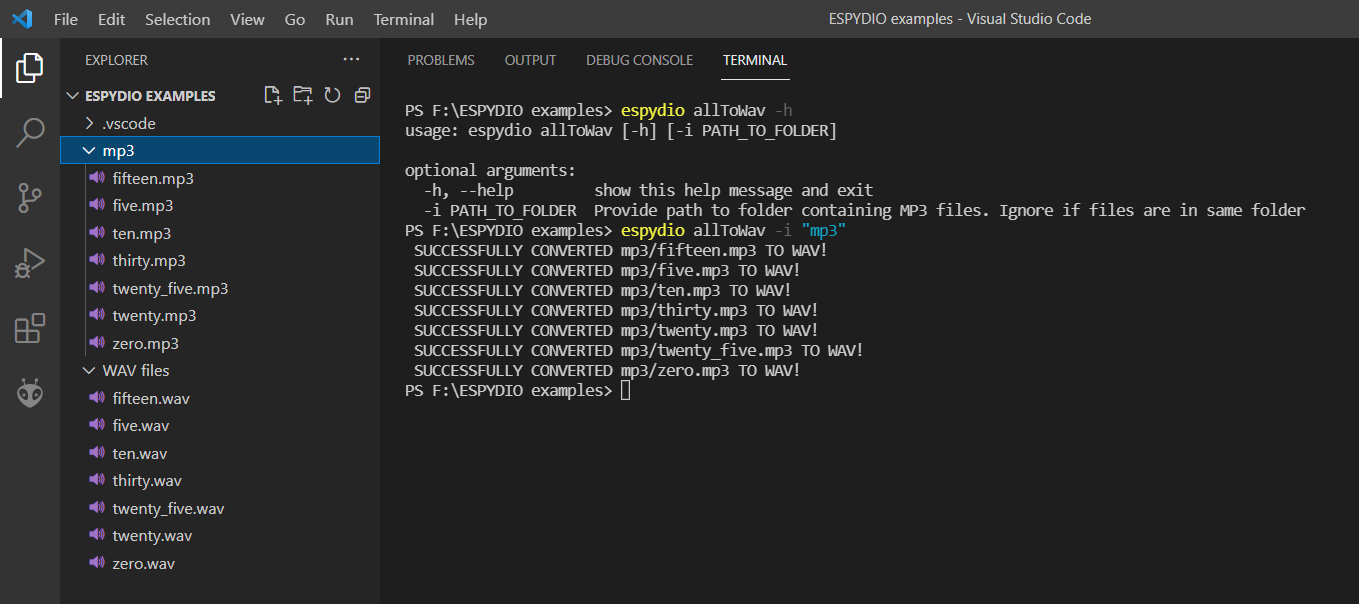Click the terminal prompt cursor area
This screenshot has width=1359, height=604.
click(626, 391)
